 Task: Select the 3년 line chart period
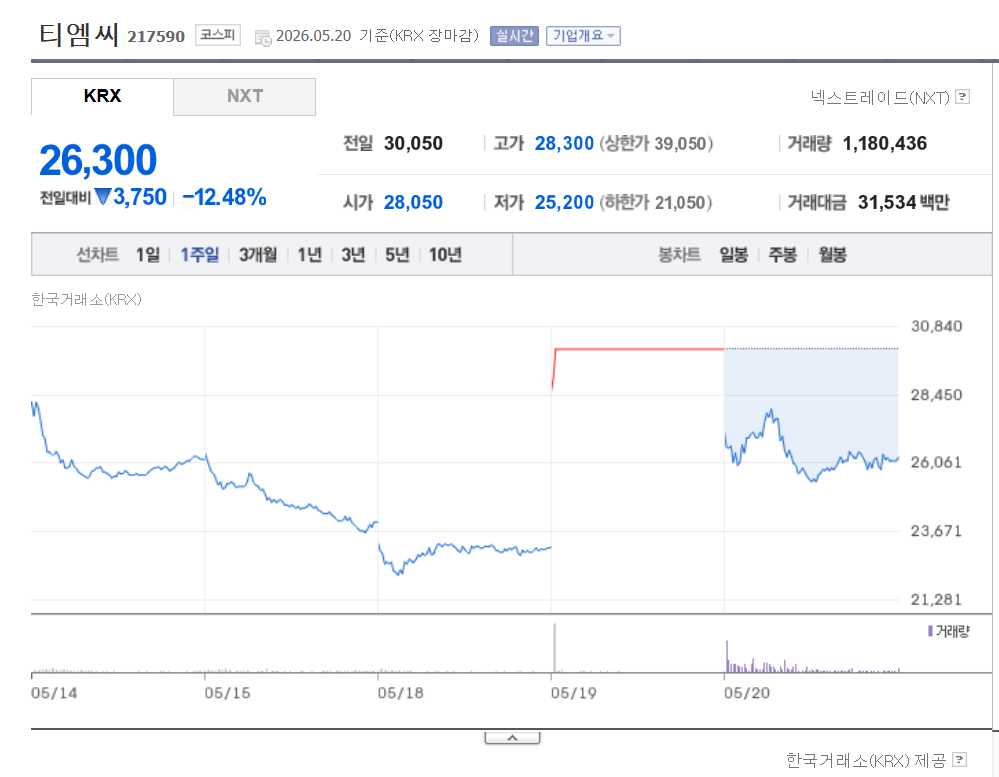pos(354,255)
